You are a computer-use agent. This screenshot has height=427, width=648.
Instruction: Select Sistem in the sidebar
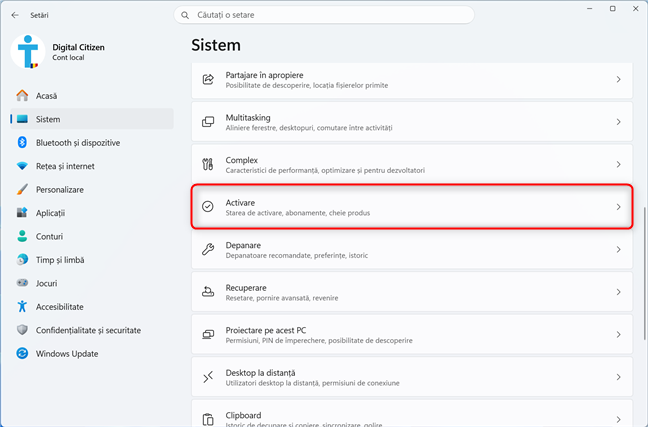(92, 119)
